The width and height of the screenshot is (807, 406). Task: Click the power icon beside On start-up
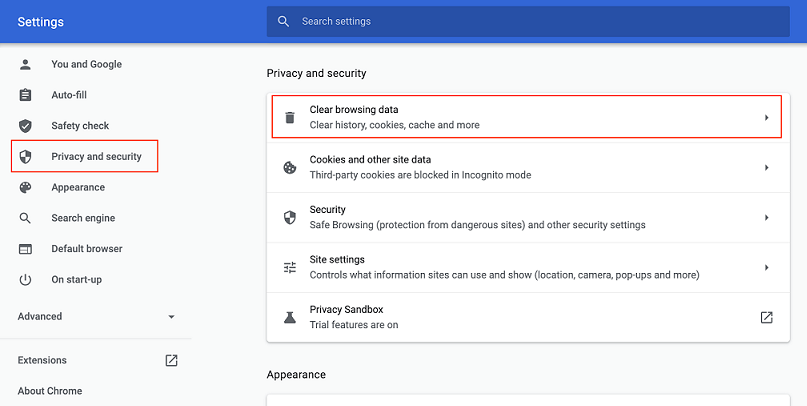click(25, 280)
